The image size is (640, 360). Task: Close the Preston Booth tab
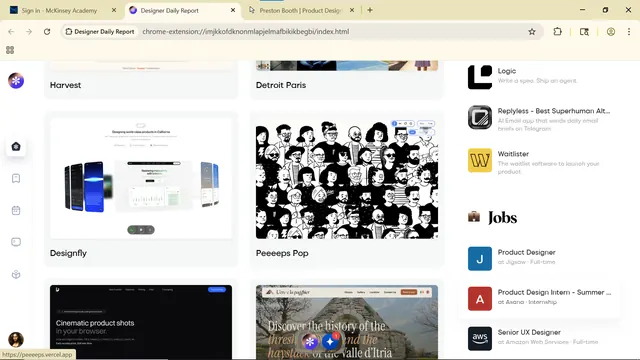352,10
